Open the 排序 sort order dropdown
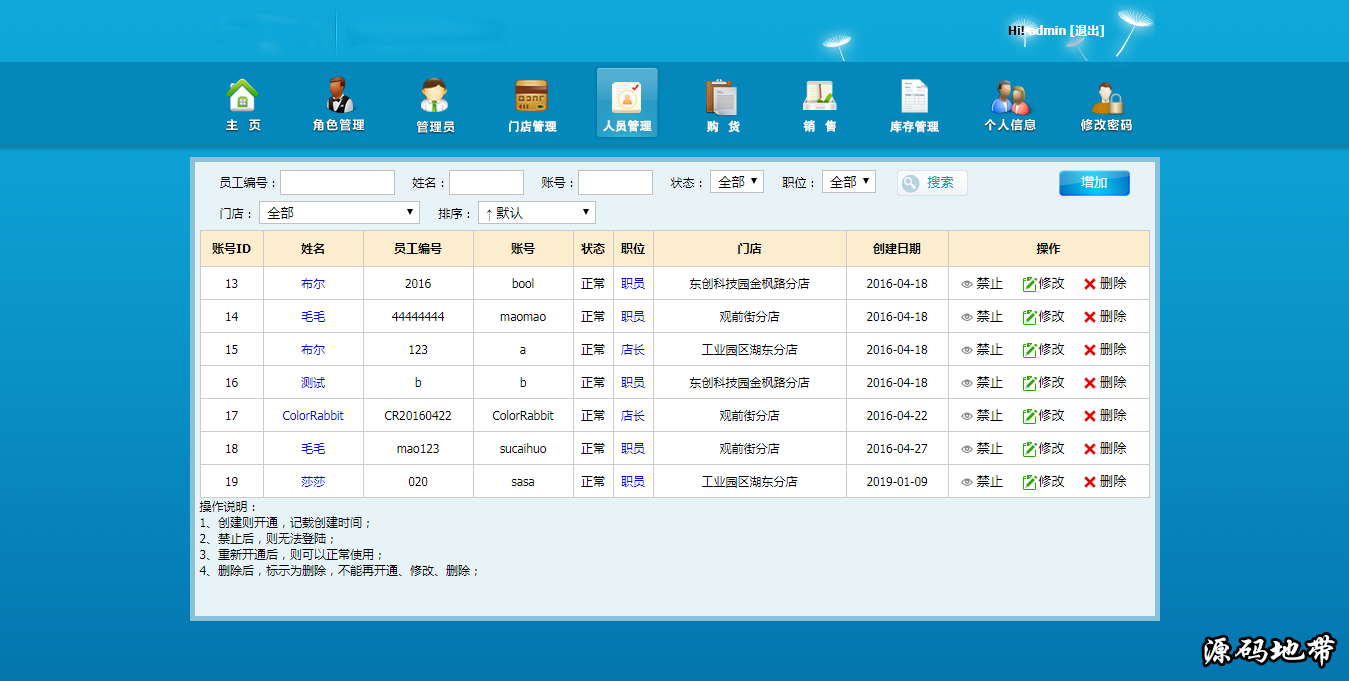Image resolution: width=1349 pixels, height=681 pixels. [x=537, y=213]
